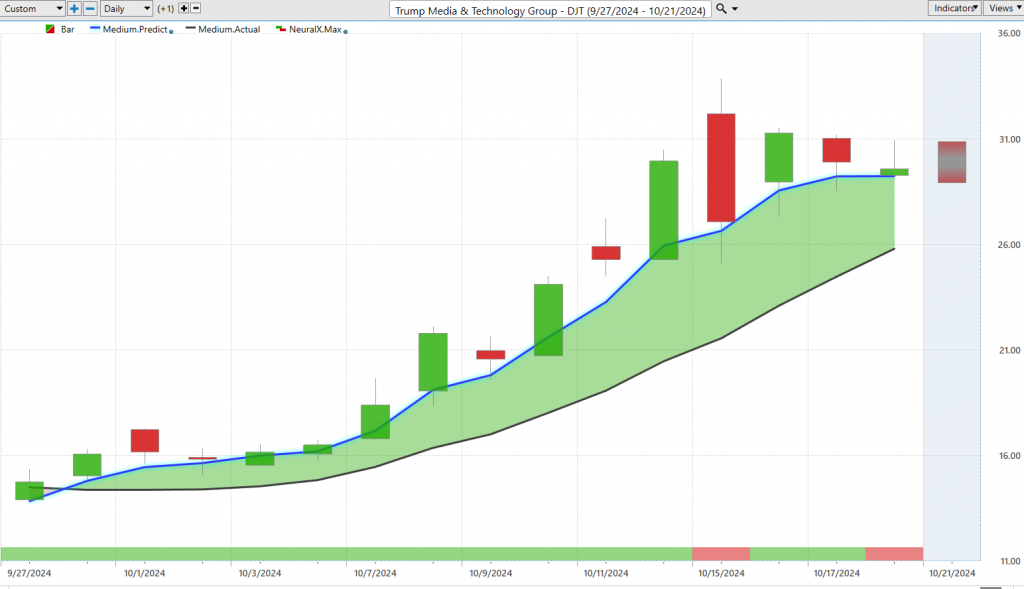Click the 9/27/2024 date axis label

29,573
